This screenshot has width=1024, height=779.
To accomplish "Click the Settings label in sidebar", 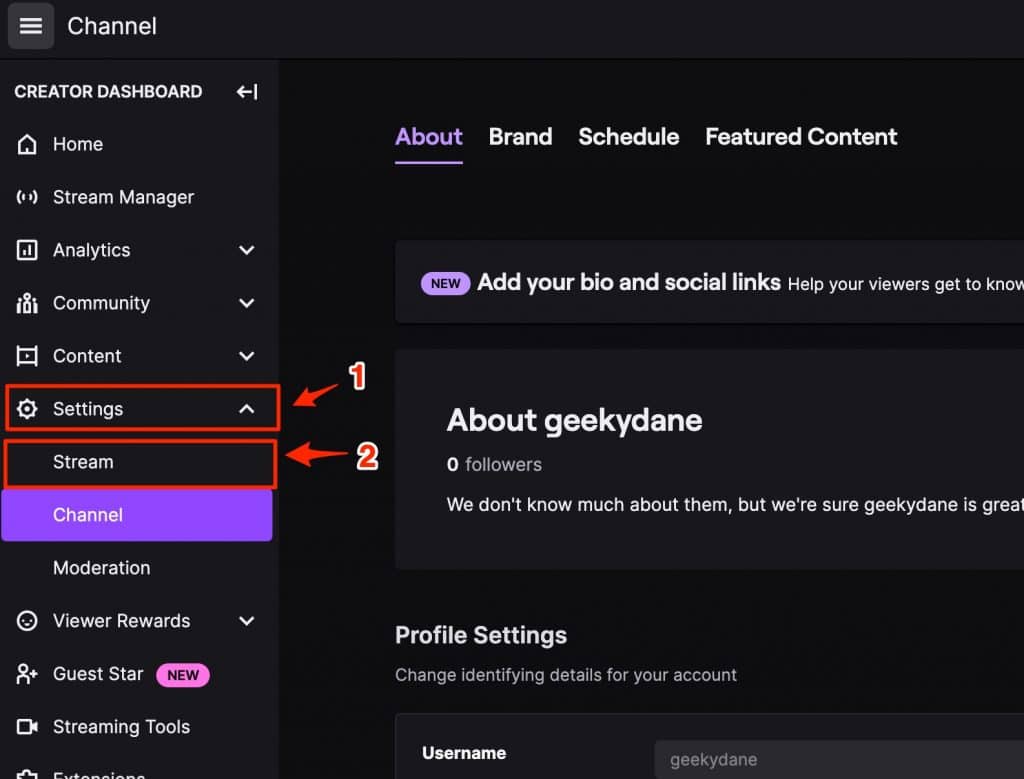I will click(x=88, y=409).
